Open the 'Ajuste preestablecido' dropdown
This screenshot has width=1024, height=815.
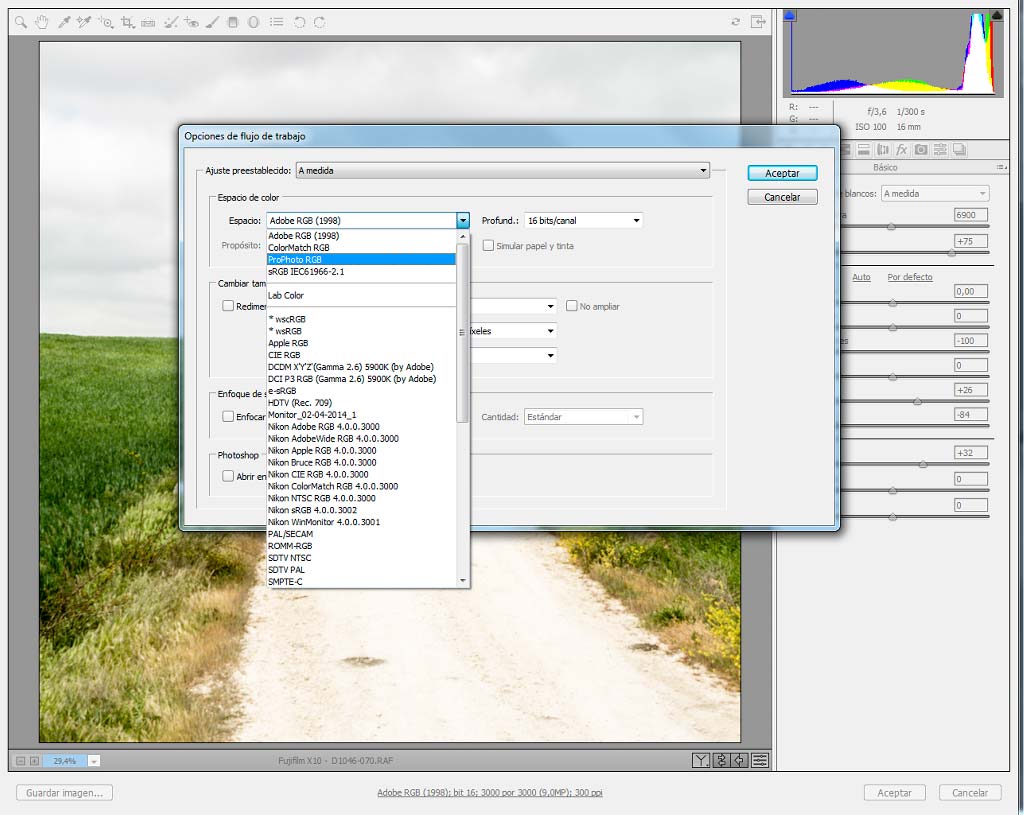[503, 170]
